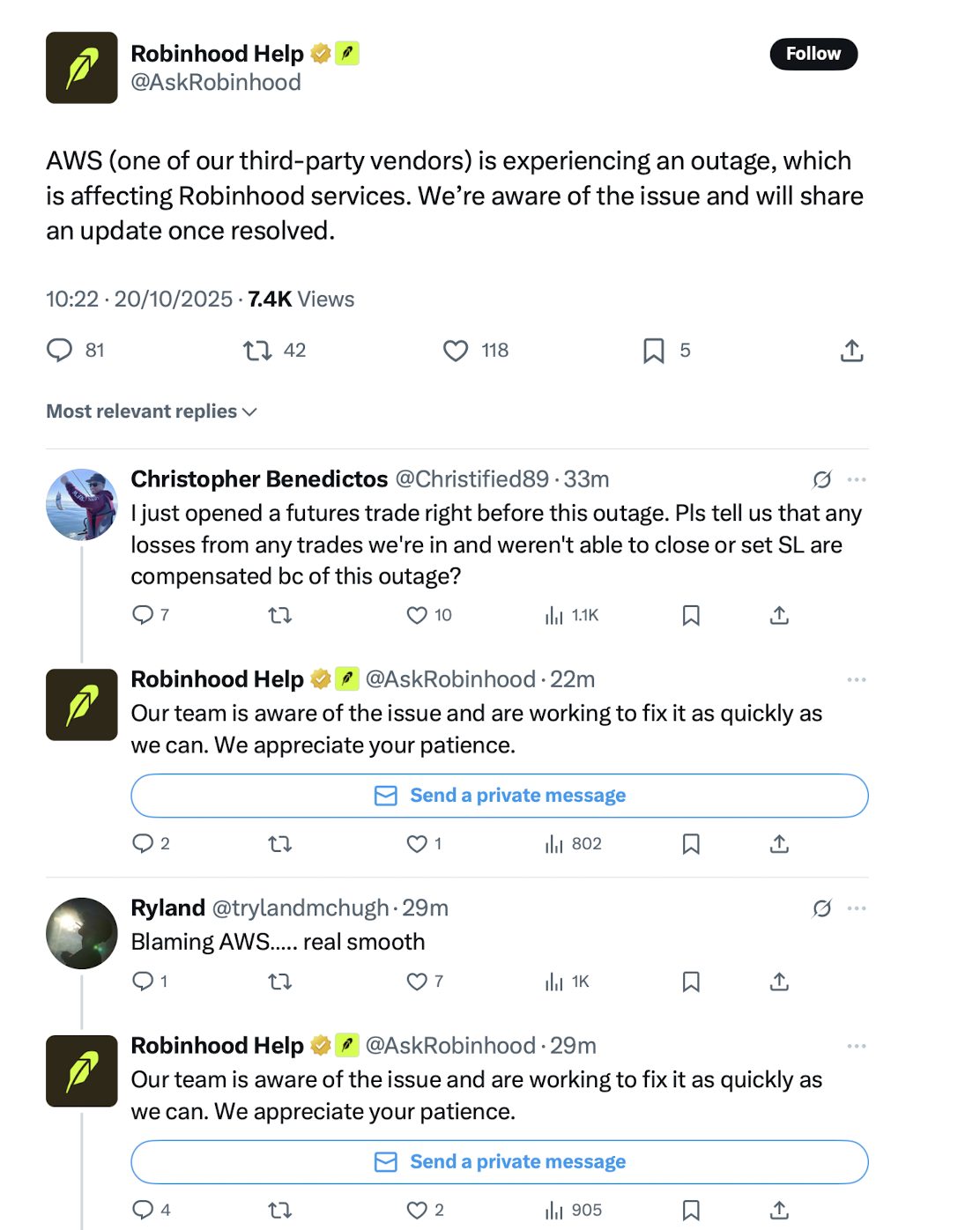
Task: Share the main Robinhood Help tweet
Action: coord(851,351)
